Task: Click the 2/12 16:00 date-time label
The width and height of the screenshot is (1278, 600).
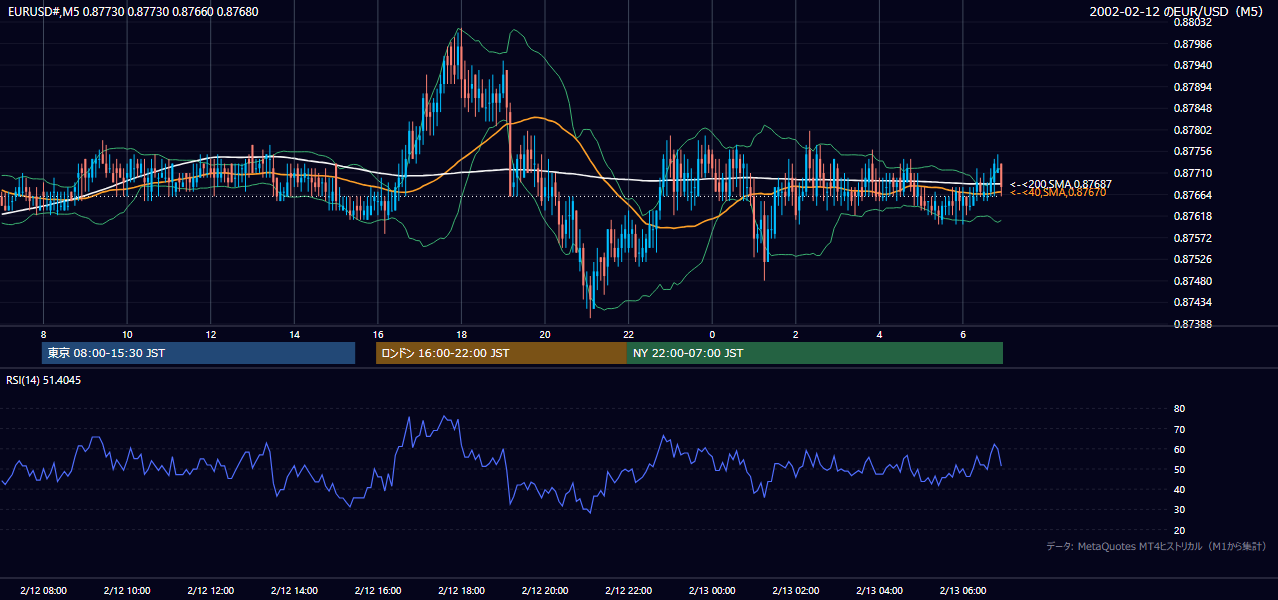Action: coord(378,591)
